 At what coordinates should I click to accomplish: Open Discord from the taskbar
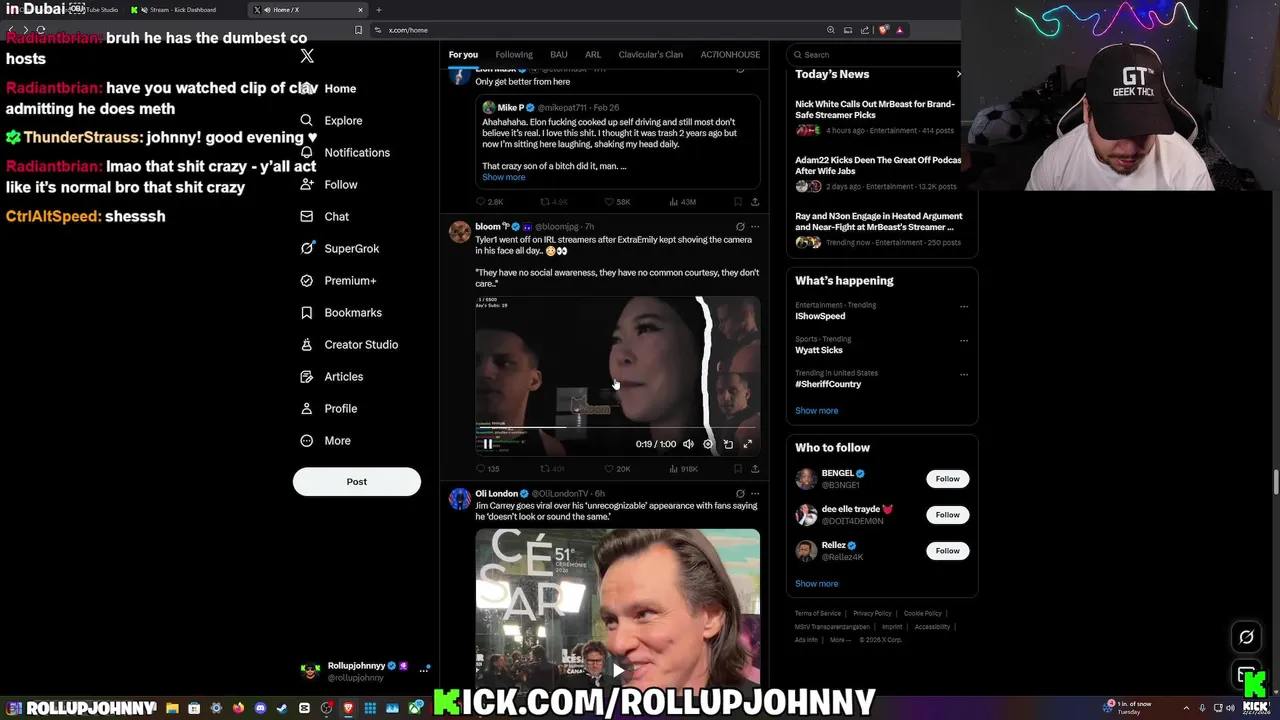(260, 708)
